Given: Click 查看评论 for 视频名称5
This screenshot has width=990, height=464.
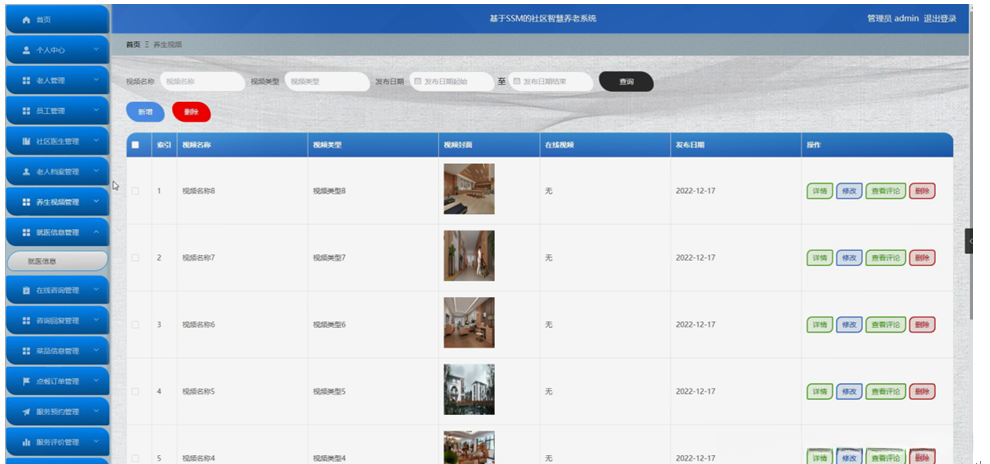Looking at the screenshot, I should [x=886, y=391].
